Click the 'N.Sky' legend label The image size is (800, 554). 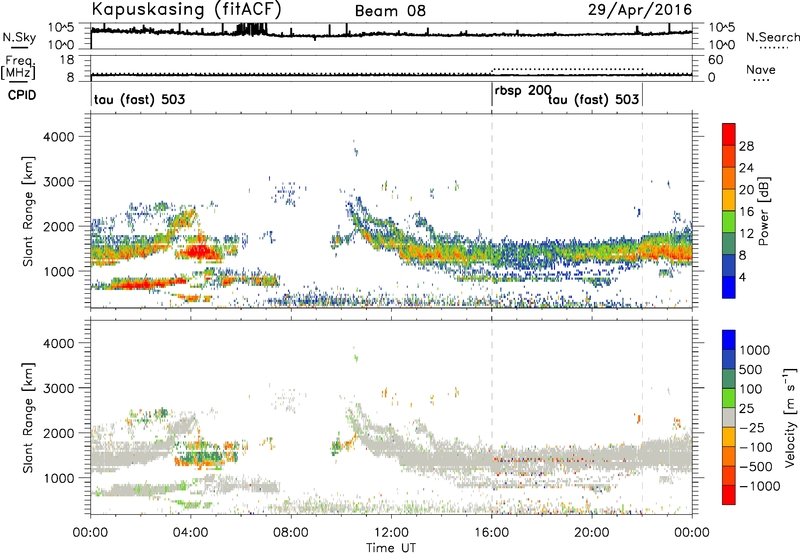19,37
